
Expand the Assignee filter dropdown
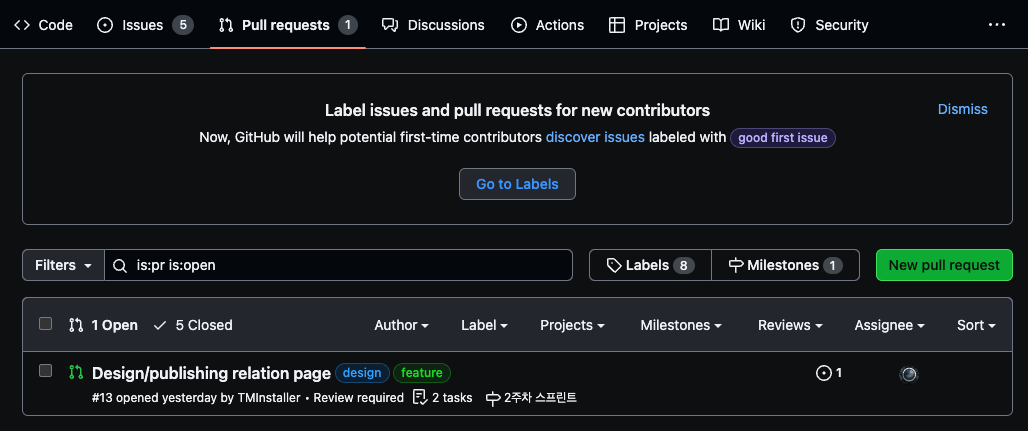890,325
